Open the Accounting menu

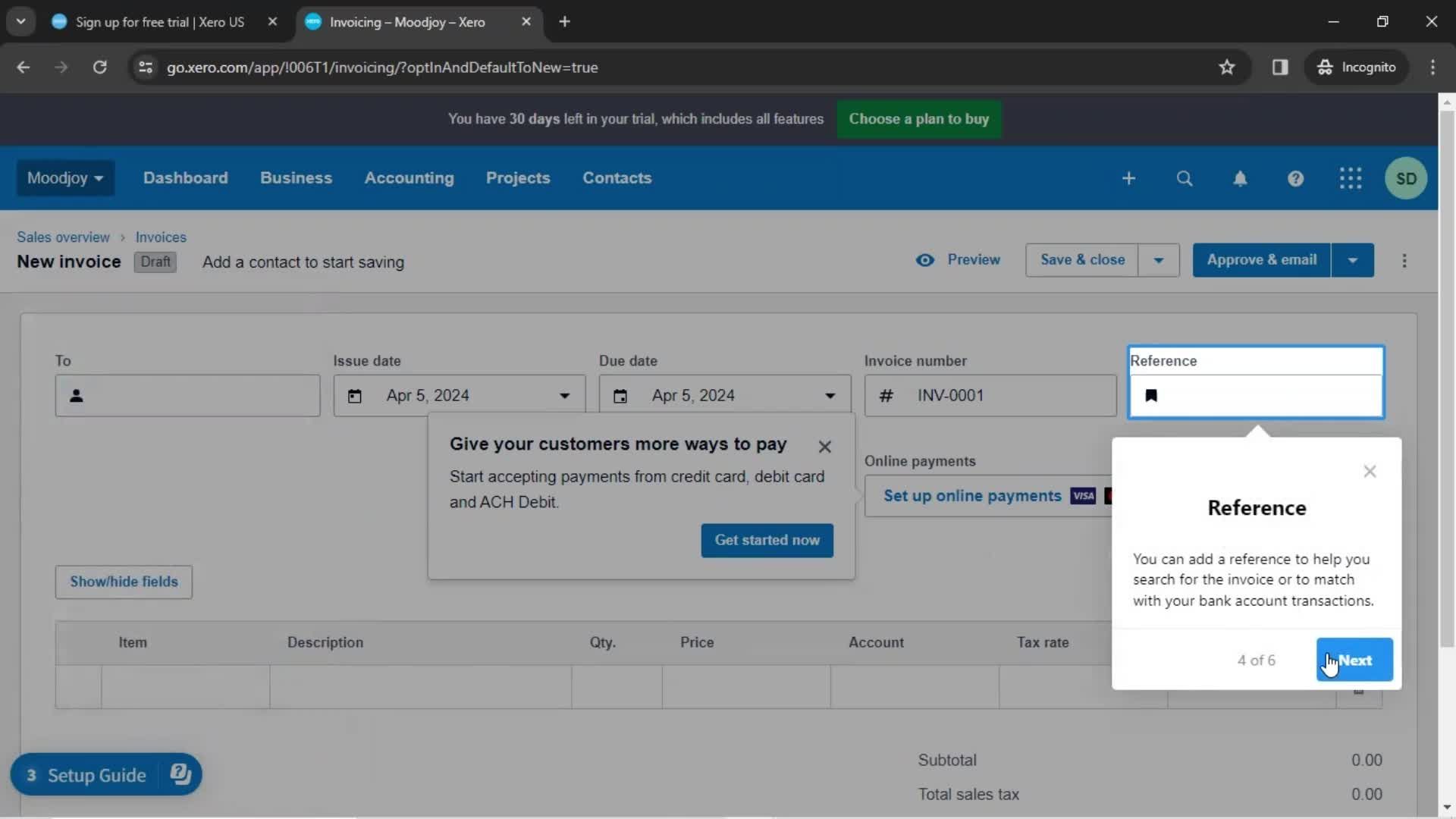click(409, 178)
